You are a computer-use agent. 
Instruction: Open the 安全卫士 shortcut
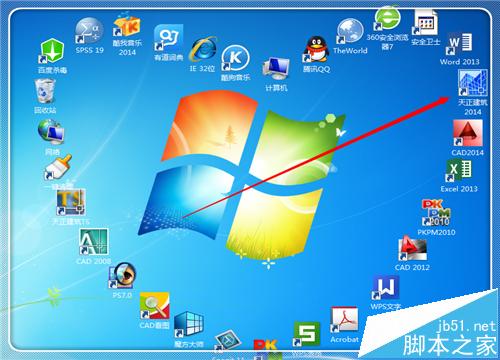425,22
